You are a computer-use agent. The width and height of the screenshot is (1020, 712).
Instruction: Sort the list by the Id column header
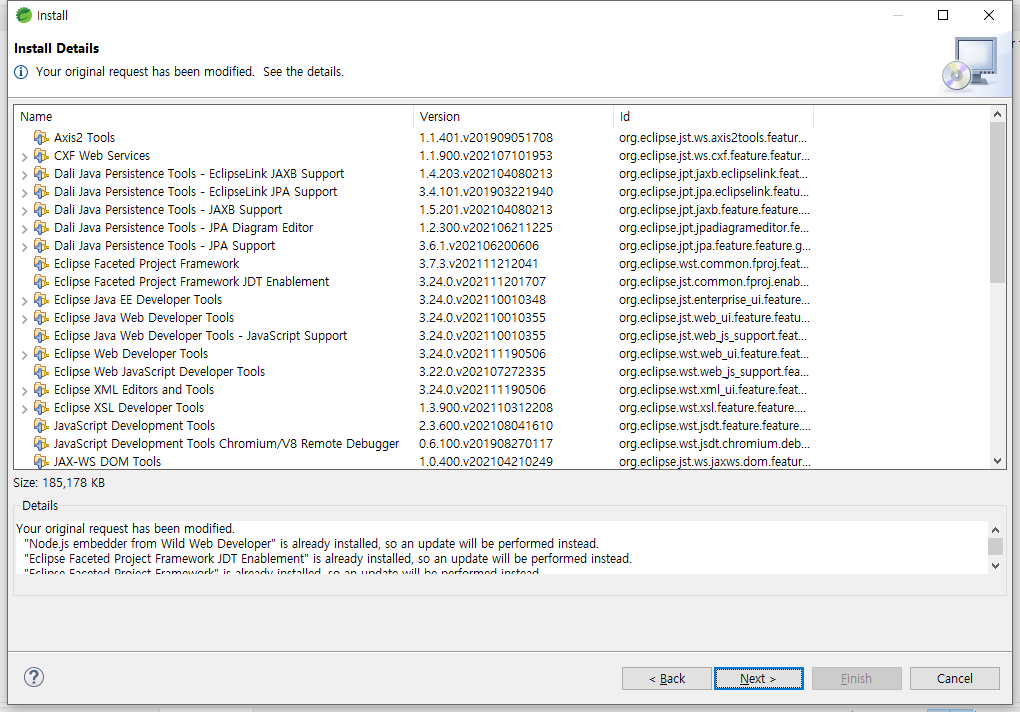713,116
